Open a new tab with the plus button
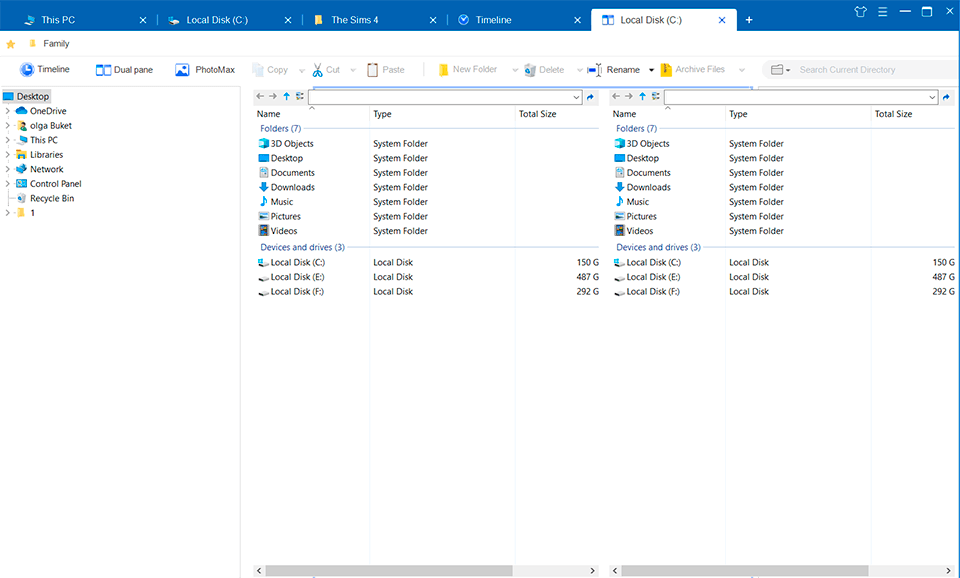The image size is (960, 578). click(x=751, y=18)
